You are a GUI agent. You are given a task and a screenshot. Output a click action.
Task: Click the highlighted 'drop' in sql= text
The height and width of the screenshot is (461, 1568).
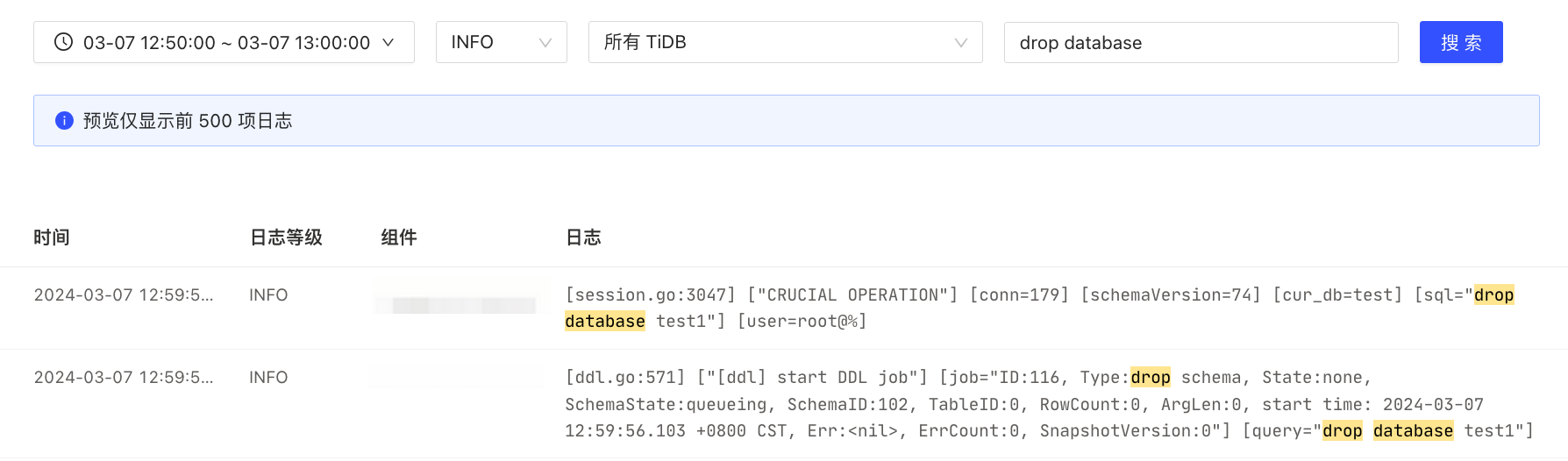(1493, 295)
